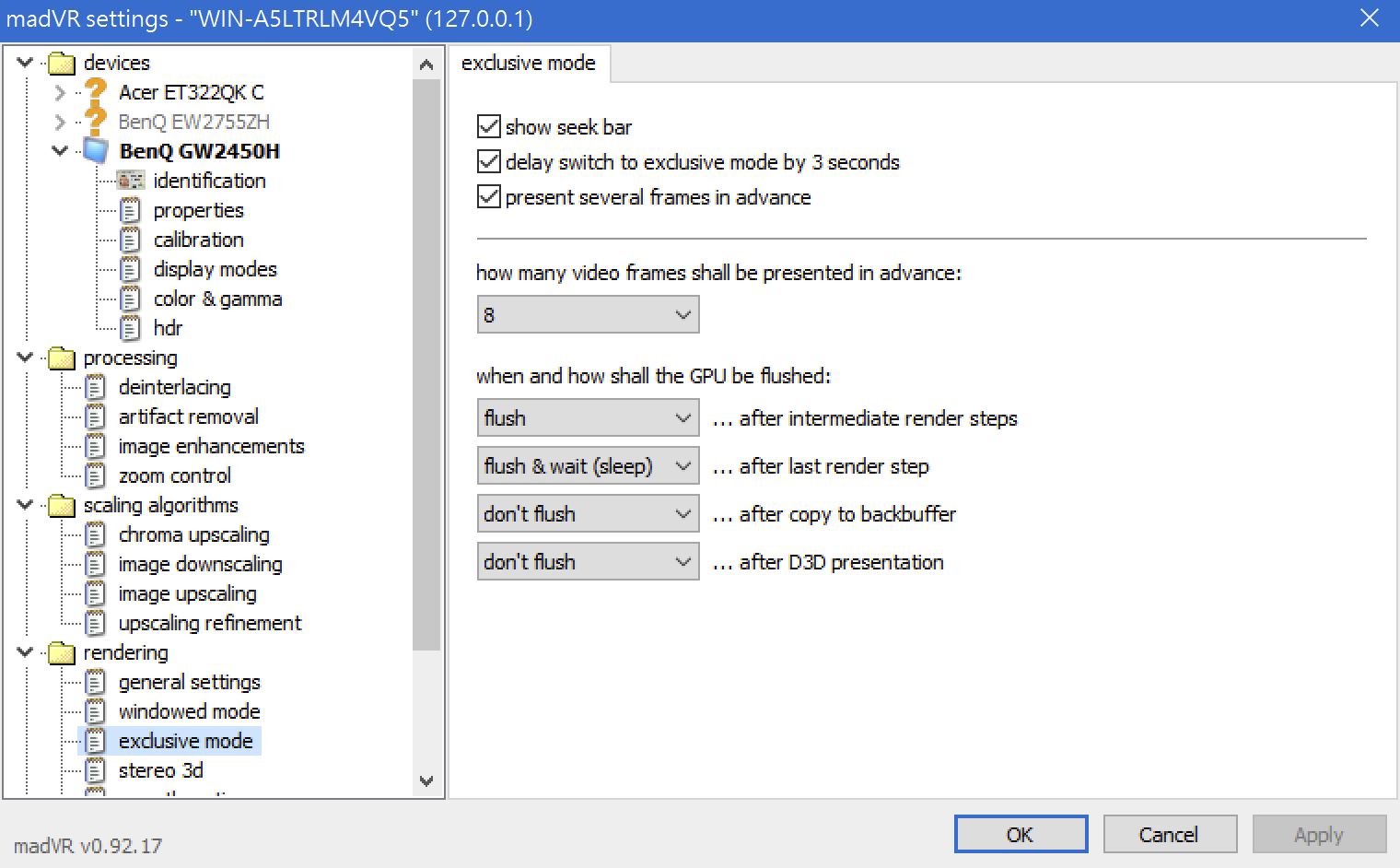Click the Apply button
Viewport: 1400px width, 868px height.
(x=1319, y=834)
